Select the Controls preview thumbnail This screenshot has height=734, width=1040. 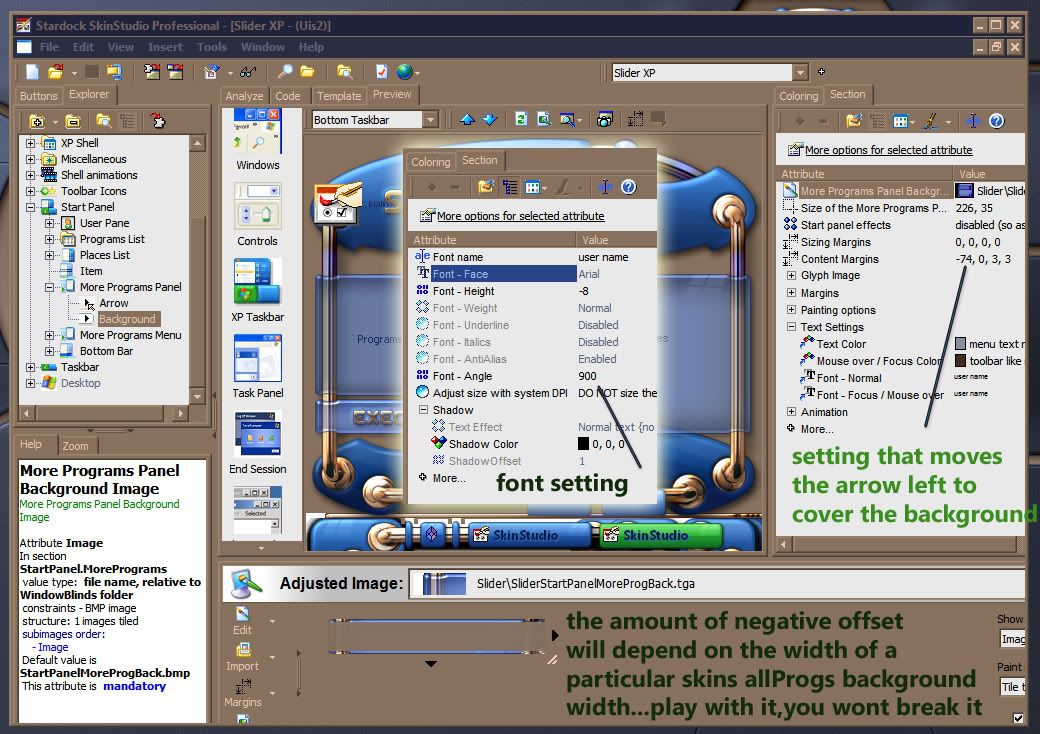257,206
